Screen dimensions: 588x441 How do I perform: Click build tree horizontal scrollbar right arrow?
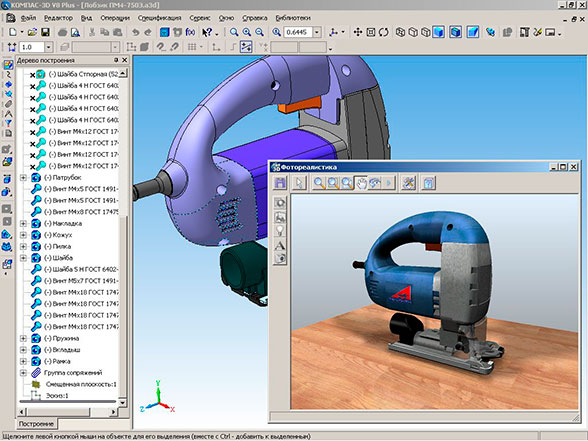point(114,412)
